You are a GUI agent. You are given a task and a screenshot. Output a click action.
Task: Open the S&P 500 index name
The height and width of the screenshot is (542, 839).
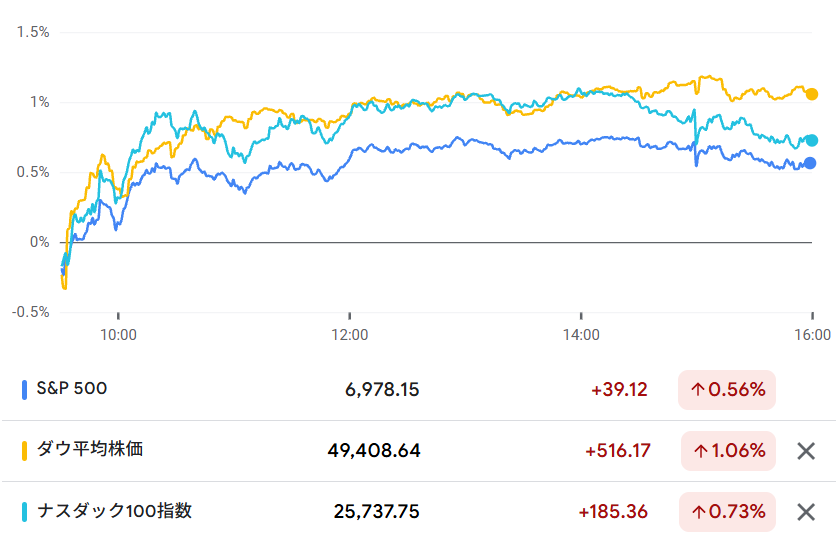tap(71, 389)
